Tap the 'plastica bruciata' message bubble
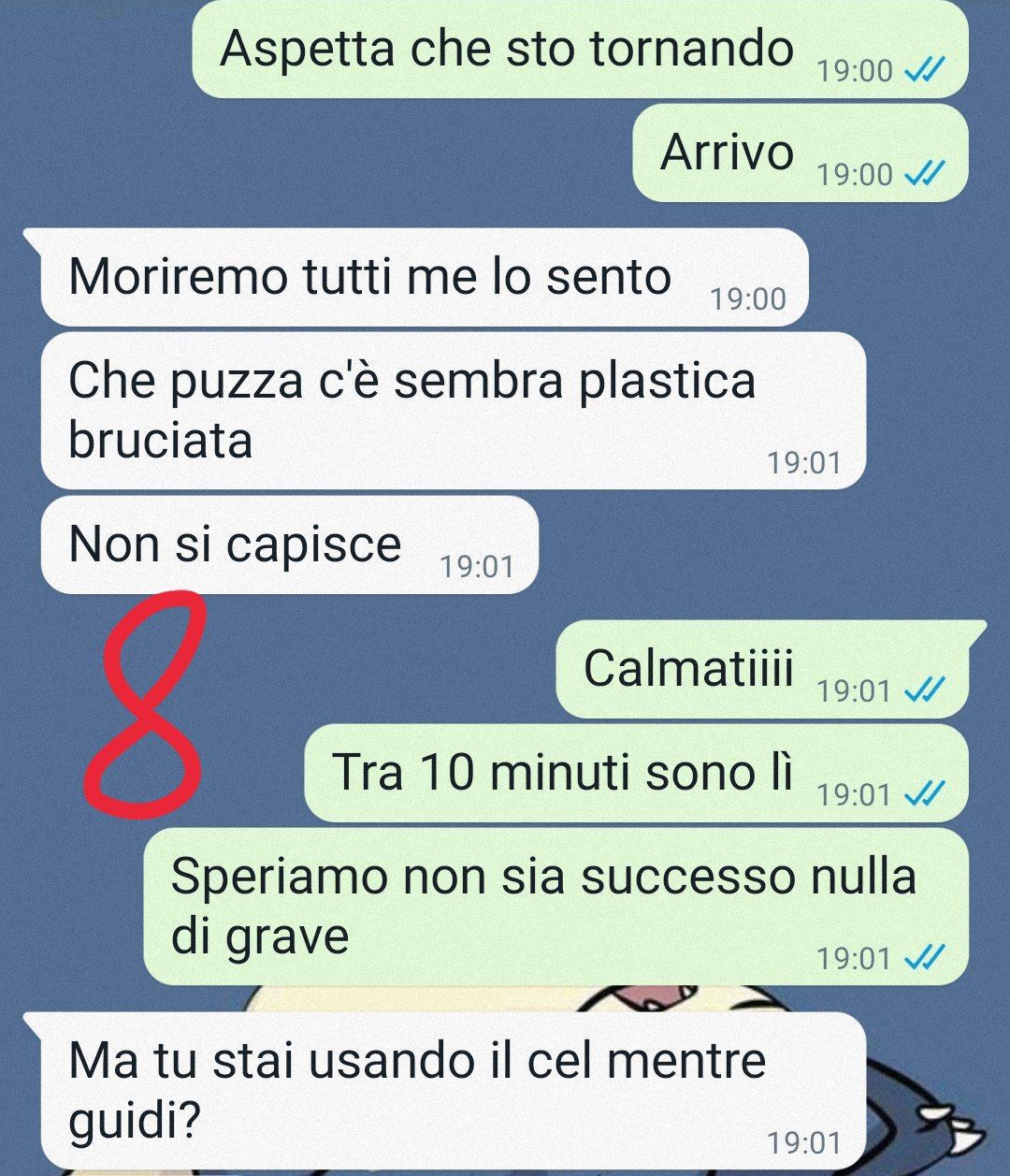Viewport: 1010px width, 1176px height. (x=454, y=411)
